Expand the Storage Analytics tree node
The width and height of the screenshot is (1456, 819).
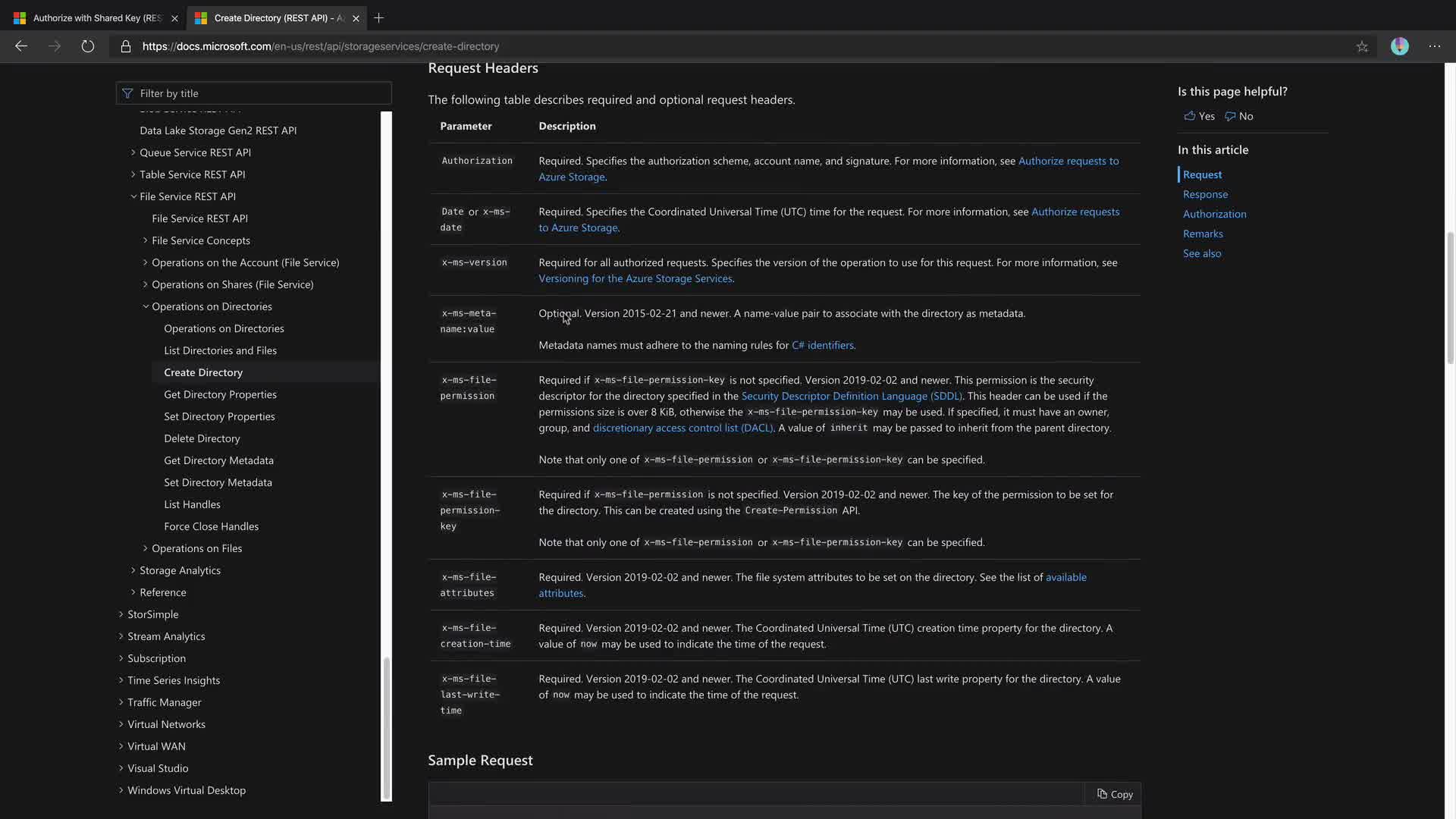tap(133, 570)
